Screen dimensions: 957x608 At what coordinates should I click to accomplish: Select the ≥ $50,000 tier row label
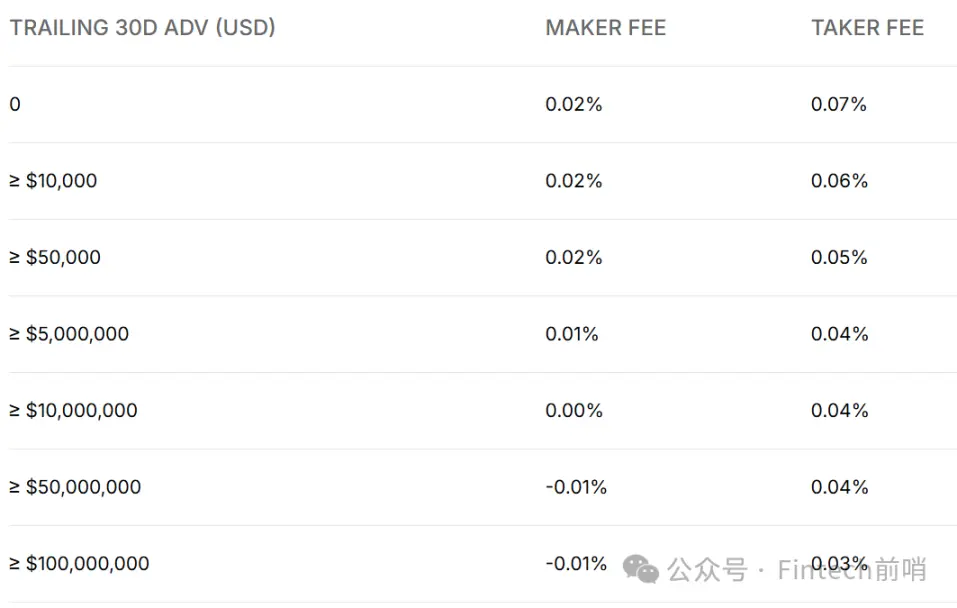(x=56, y=257)
